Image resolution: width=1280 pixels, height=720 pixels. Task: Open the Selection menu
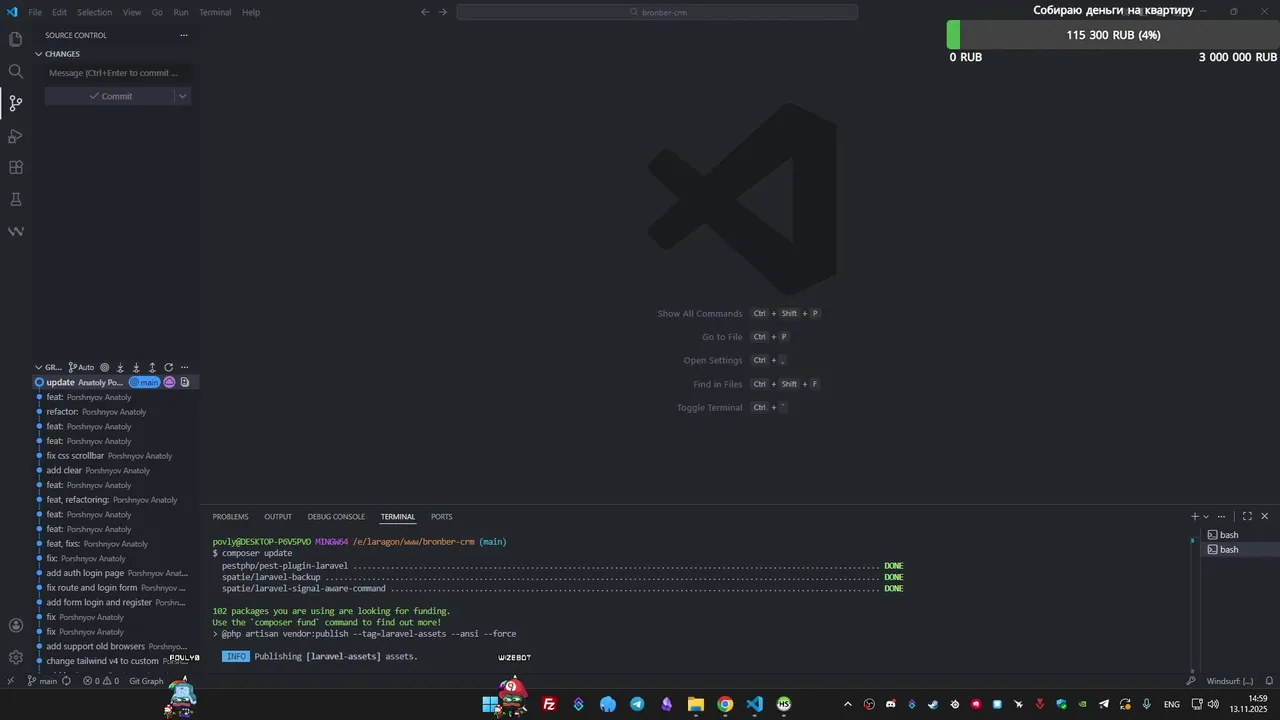(95, 12)
